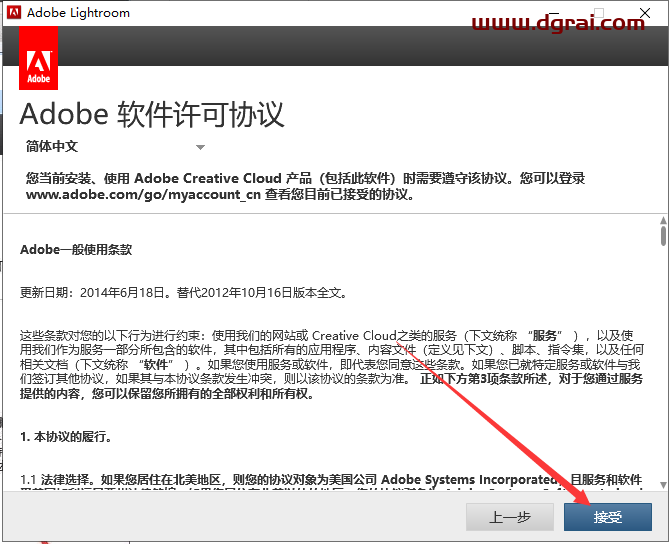671x544 pixels.
Task: Click the 'Adobe一般使用条款' heading
Action: click(x=76, y=250)
